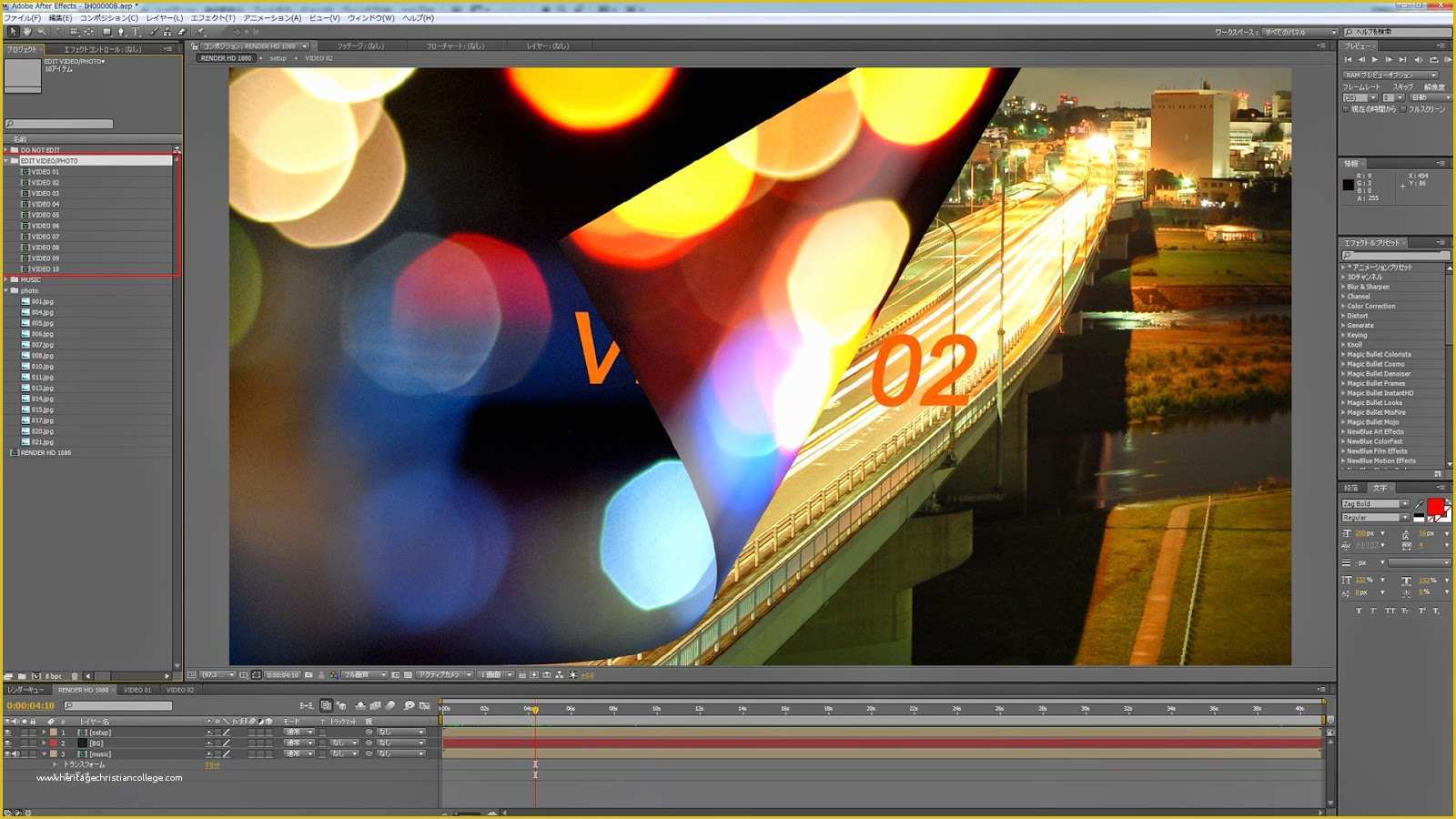Step to next frame in Preview panel
This screenshot has height=819, width=1456.
[x=1390, y=60]
